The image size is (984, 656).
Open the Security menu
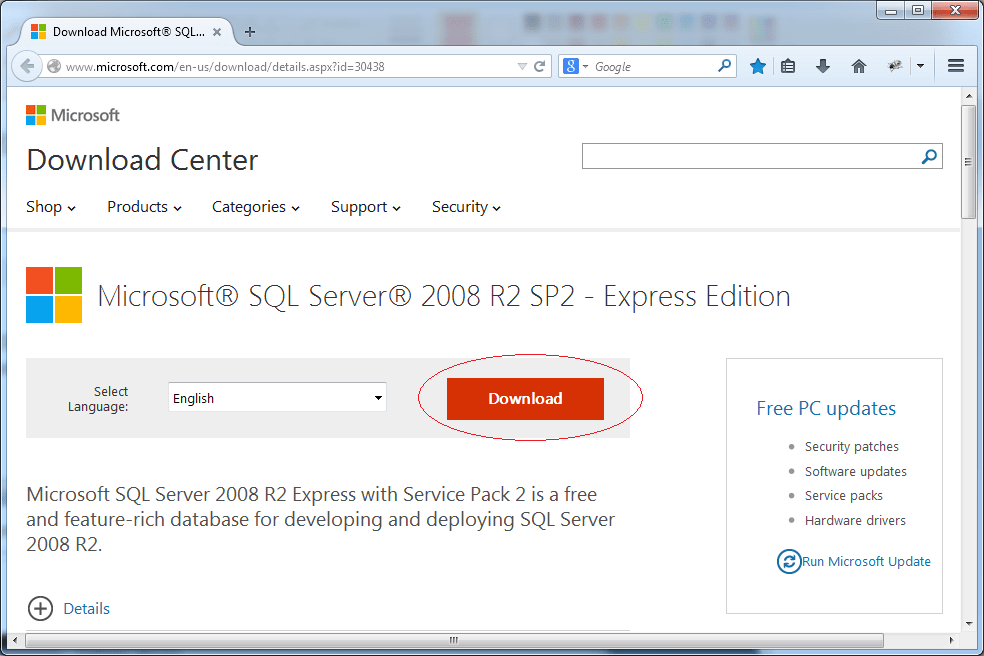466,207
